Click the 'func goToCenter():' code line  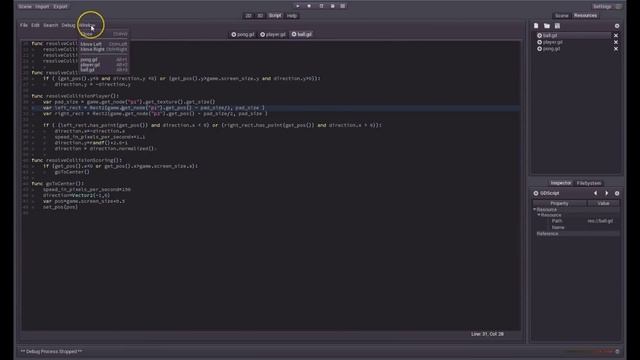58,184
